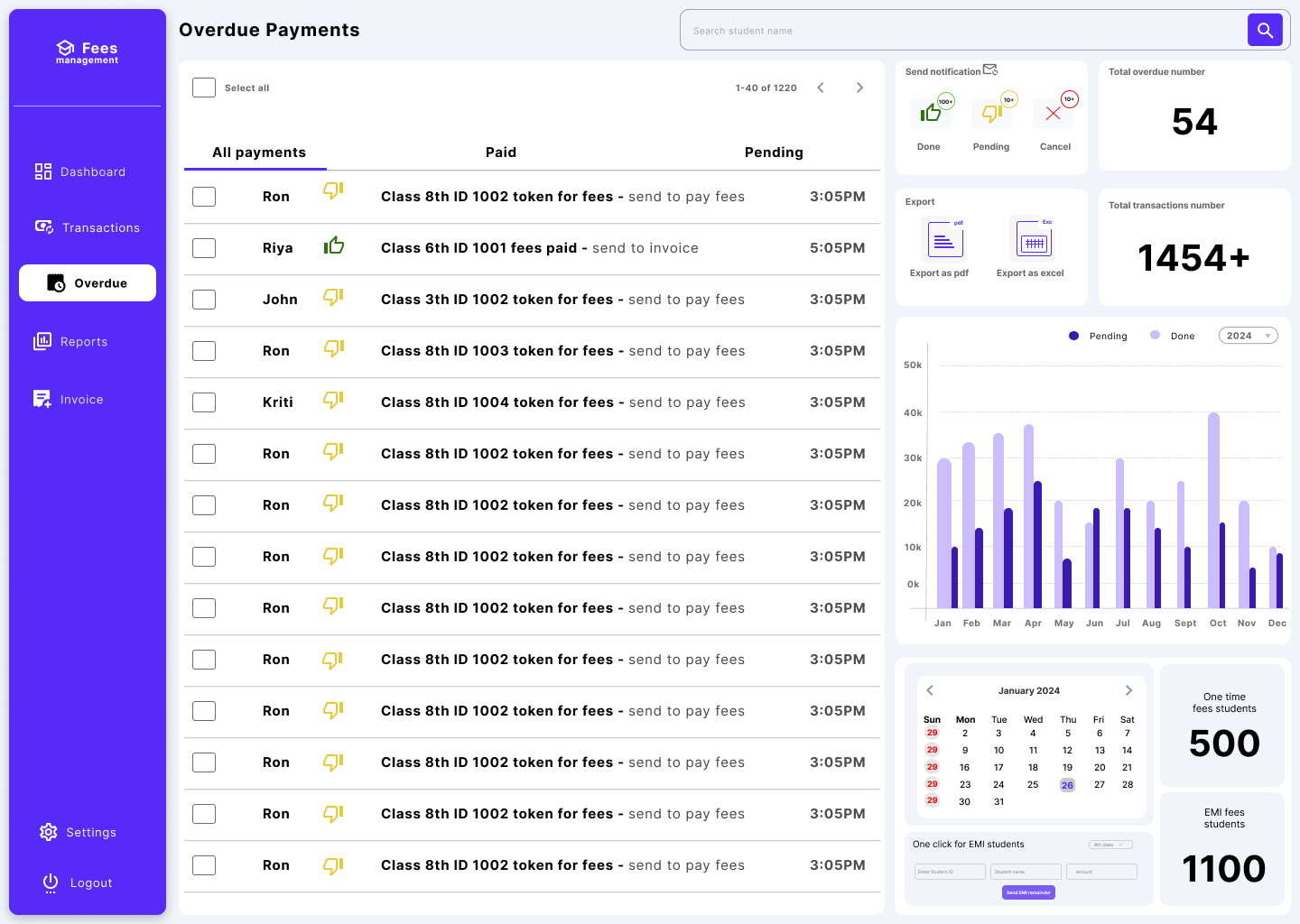Click the total overdue number 54
1300x924 pixels.
[1194, 122]
